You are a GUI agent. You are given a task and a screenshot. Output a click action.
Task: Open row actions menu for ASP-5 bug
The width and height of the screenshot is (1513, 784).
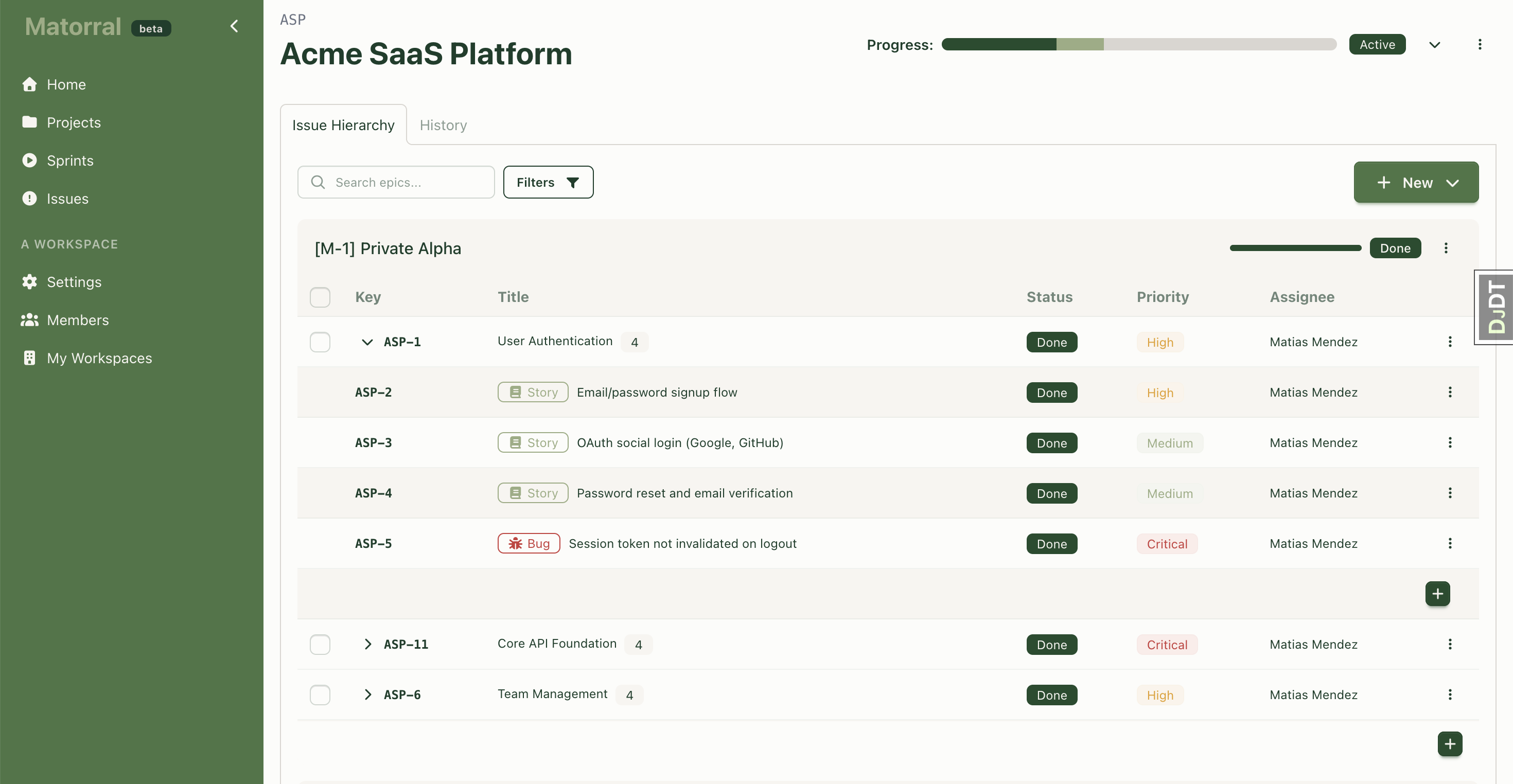pyautogui.click(x=1450, y=543)
